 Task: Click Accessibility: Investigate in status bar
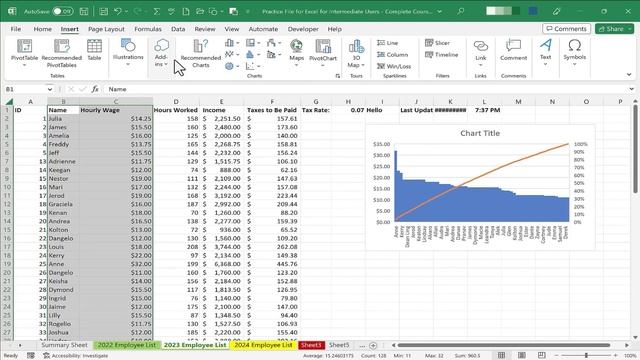76,356
